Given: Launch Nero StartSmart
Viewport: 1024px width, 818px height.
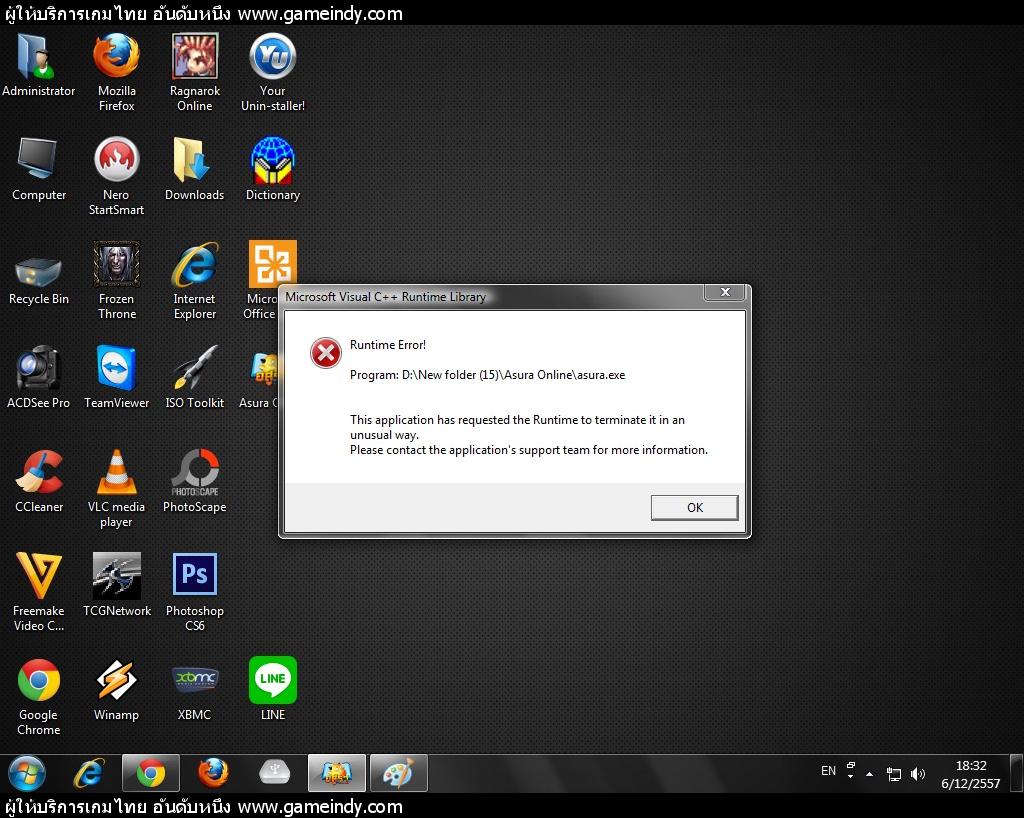Looking at the screenshot, I should (116, 176).
